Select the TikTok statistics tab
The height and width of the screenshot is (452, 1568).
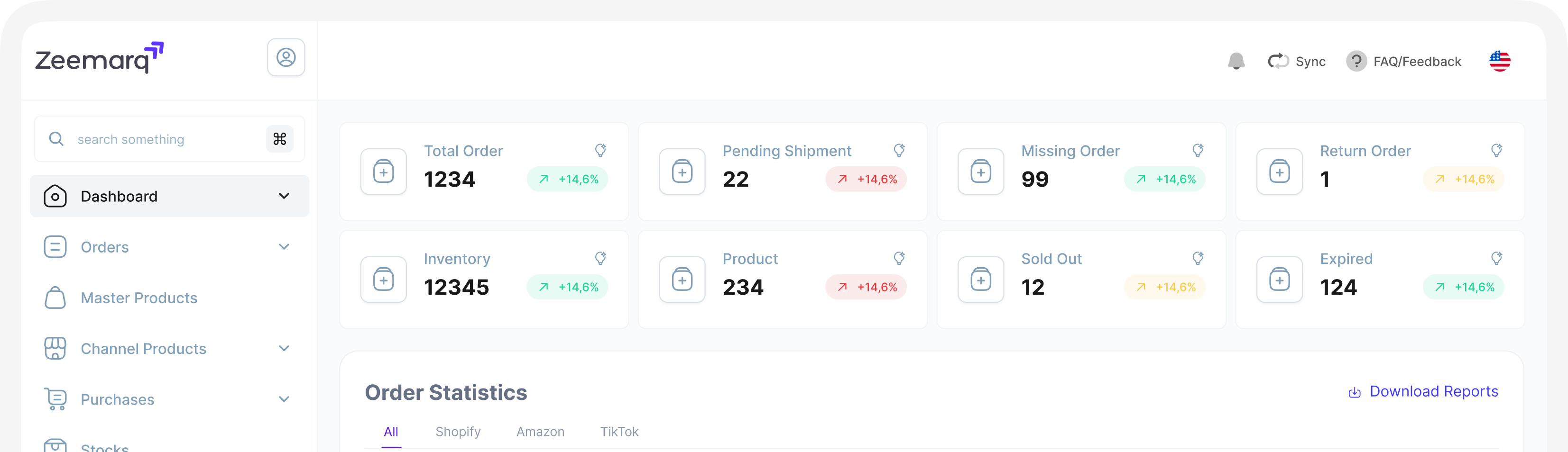(619, 431)
